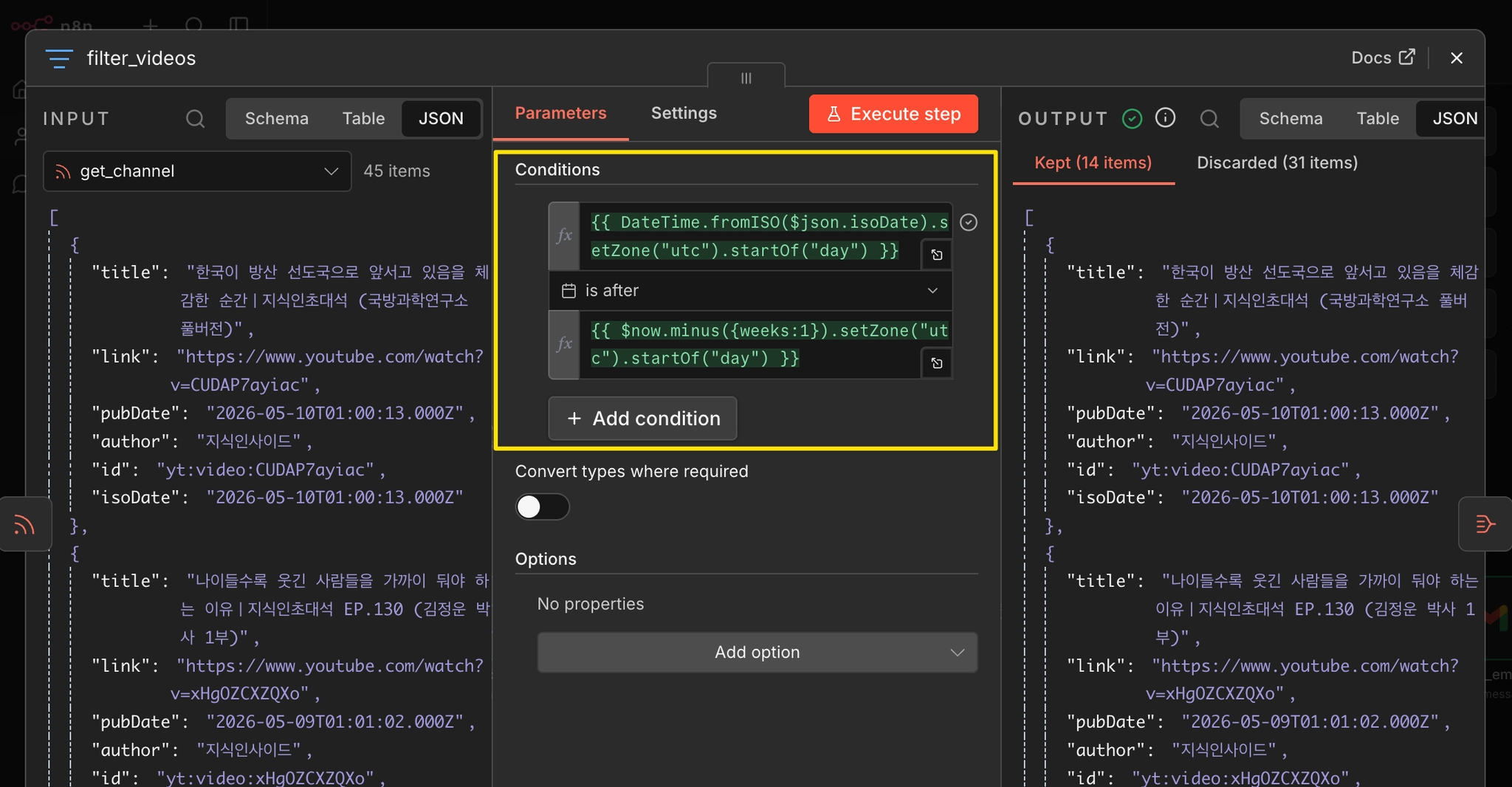Screen dimensions: 1512x787
Task: Go to previous RSS node on left edge
Action: click(24, 525)
